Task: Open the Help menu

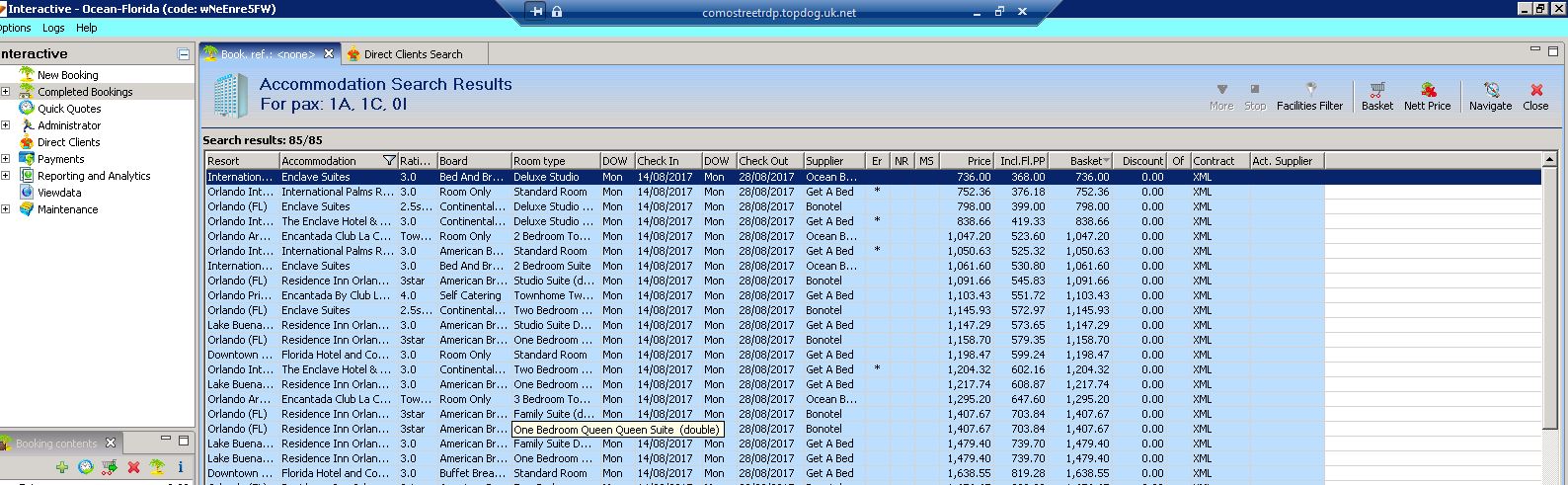Action: click(87, 28)
